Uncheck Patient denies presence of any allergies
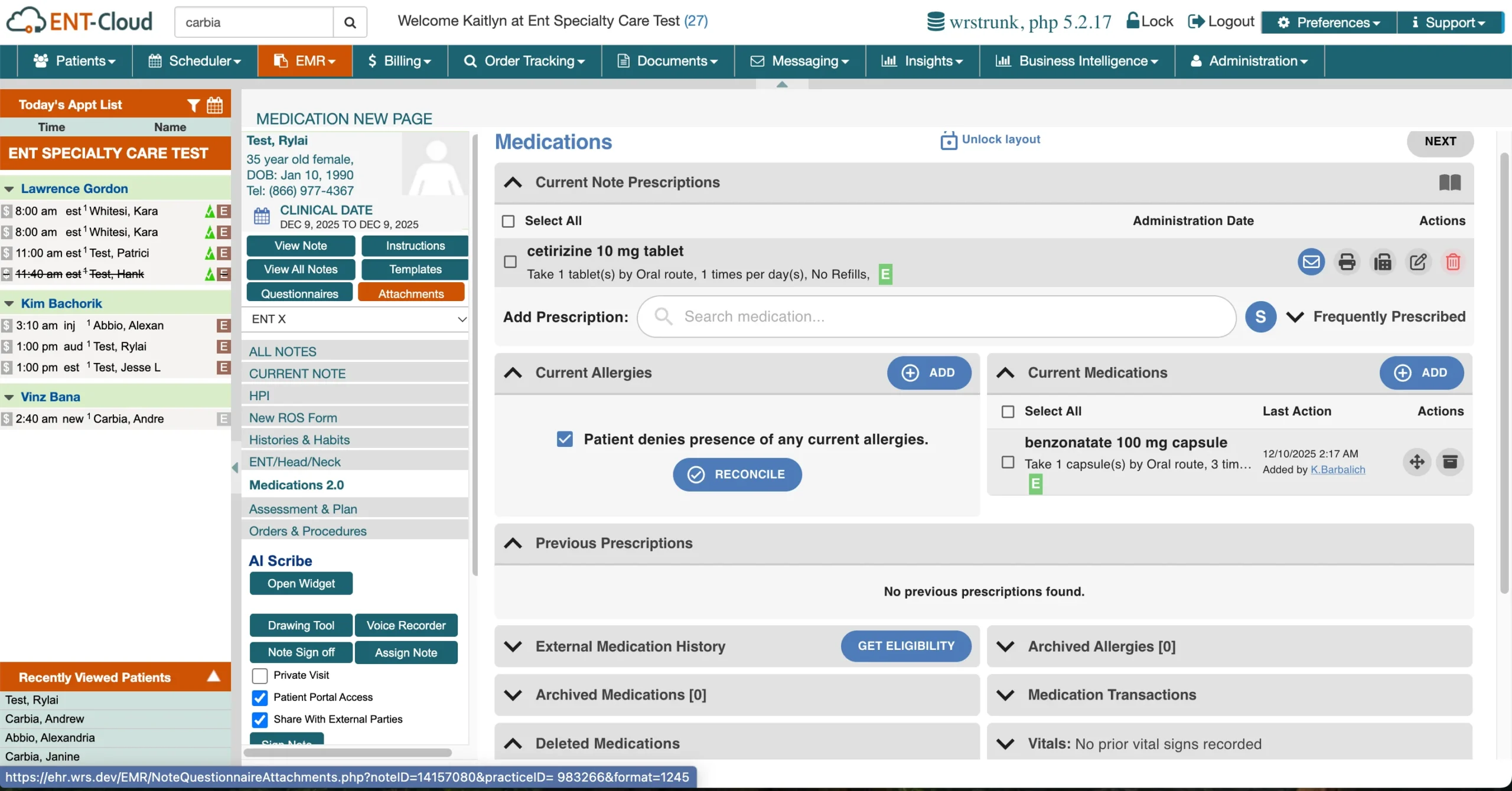This screenshot has width=1512, height=791. click(565, 439)
